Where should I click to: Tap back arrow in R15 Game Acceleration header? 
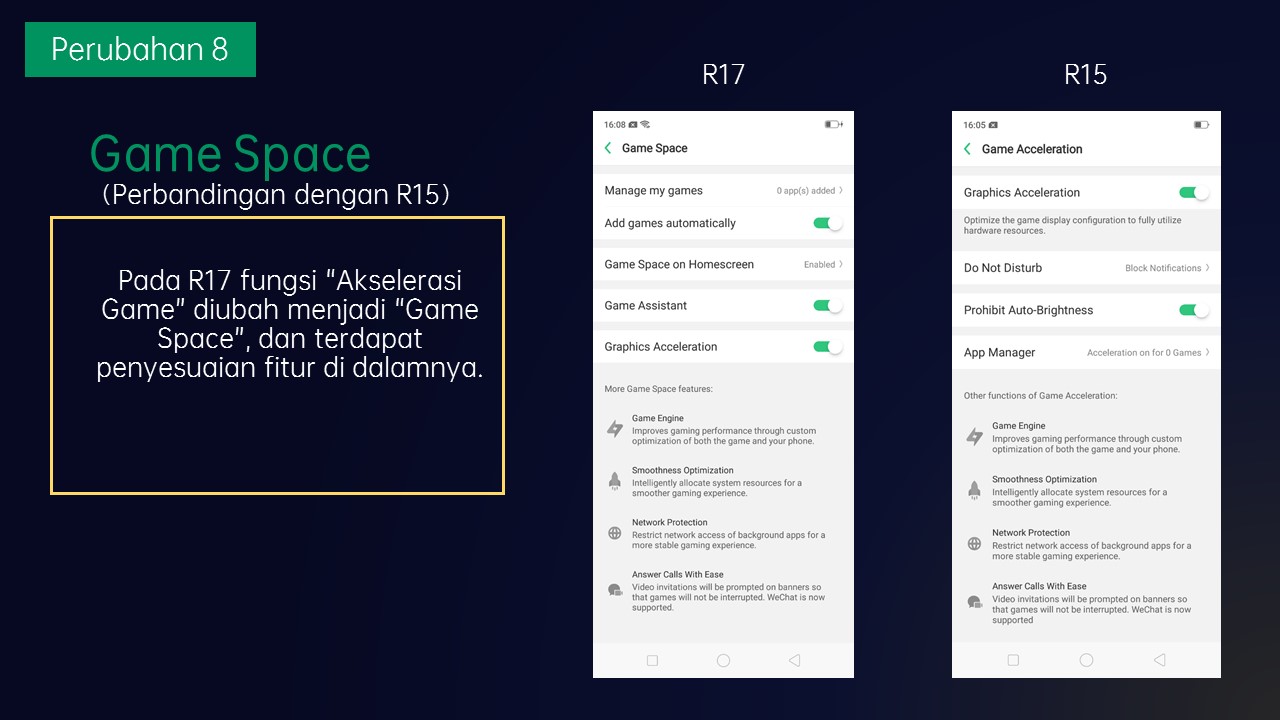pos(967,149)
